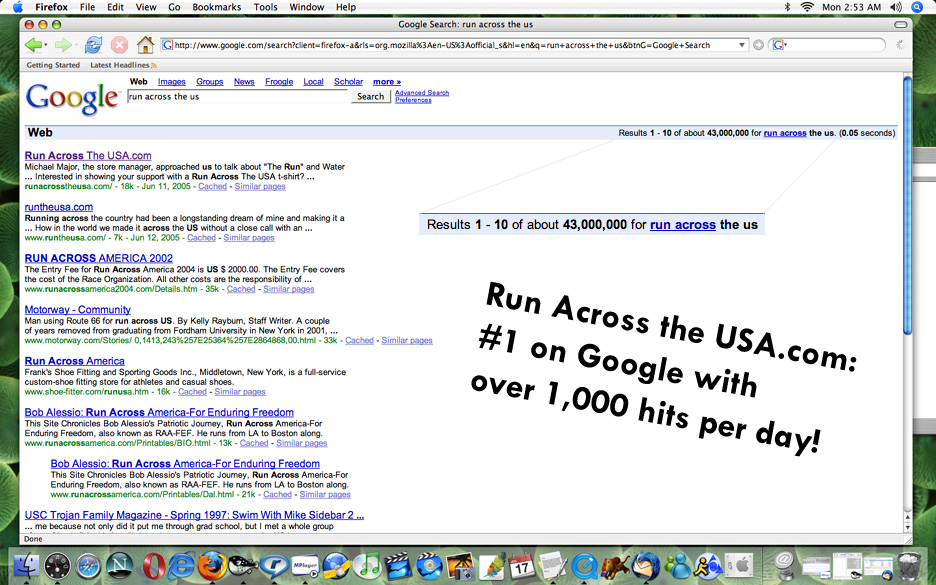
Task: Open the URL bar history dropdown
Action: (x=742, y=45)
